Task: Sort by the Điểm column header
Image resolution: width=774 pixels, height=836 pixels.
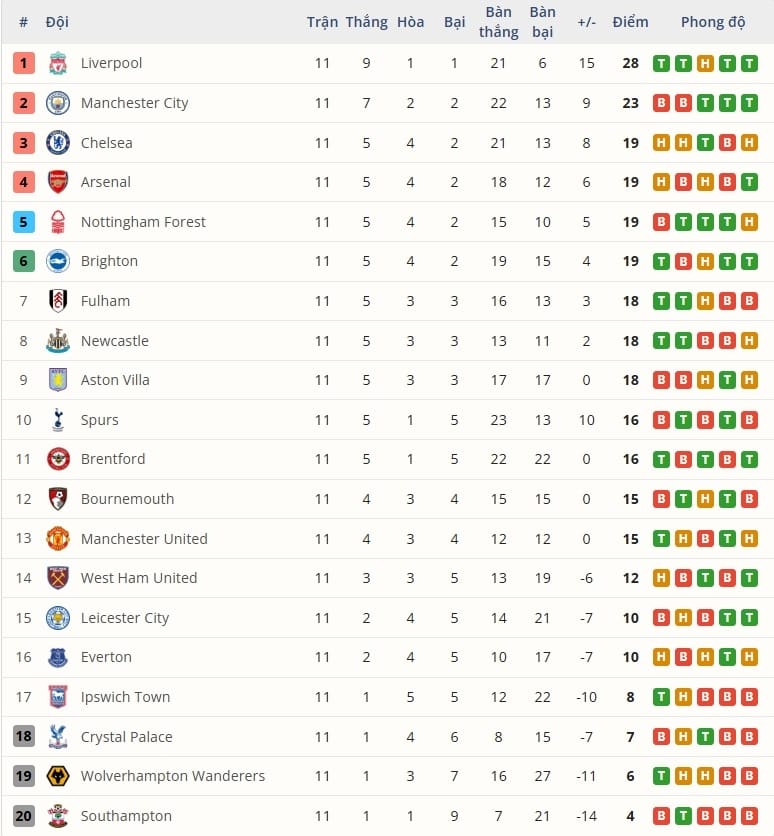Action: click(630, 22)
